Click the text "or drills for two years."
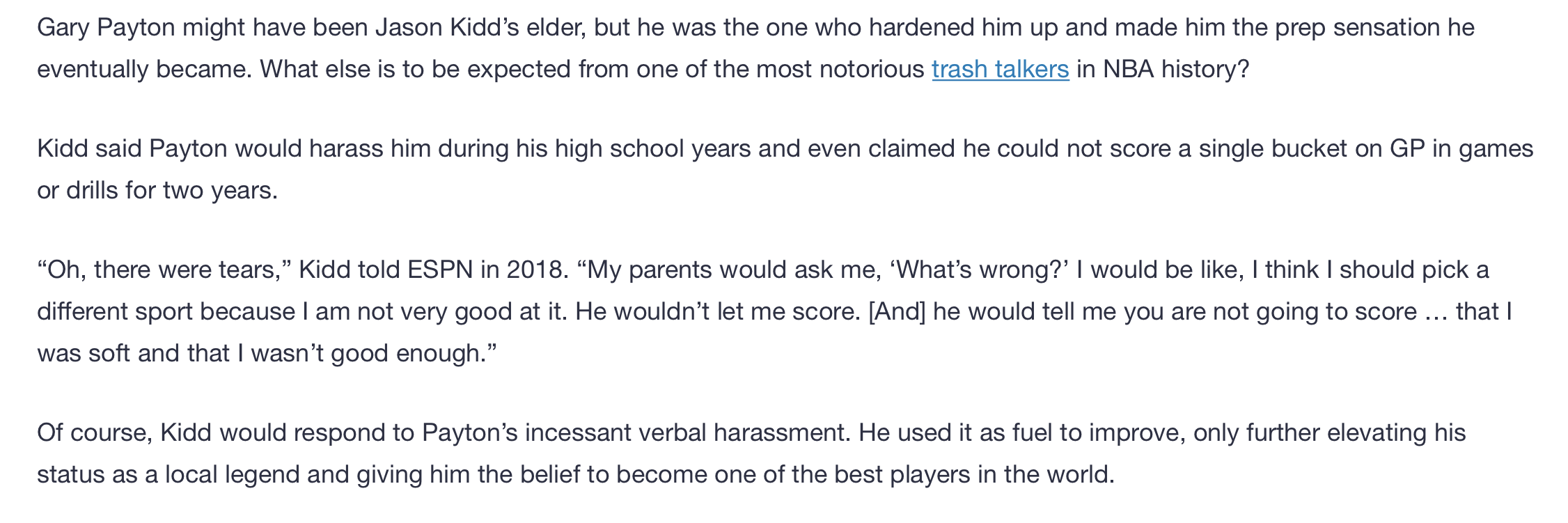 pyautogui.click(x=157, y=191)
